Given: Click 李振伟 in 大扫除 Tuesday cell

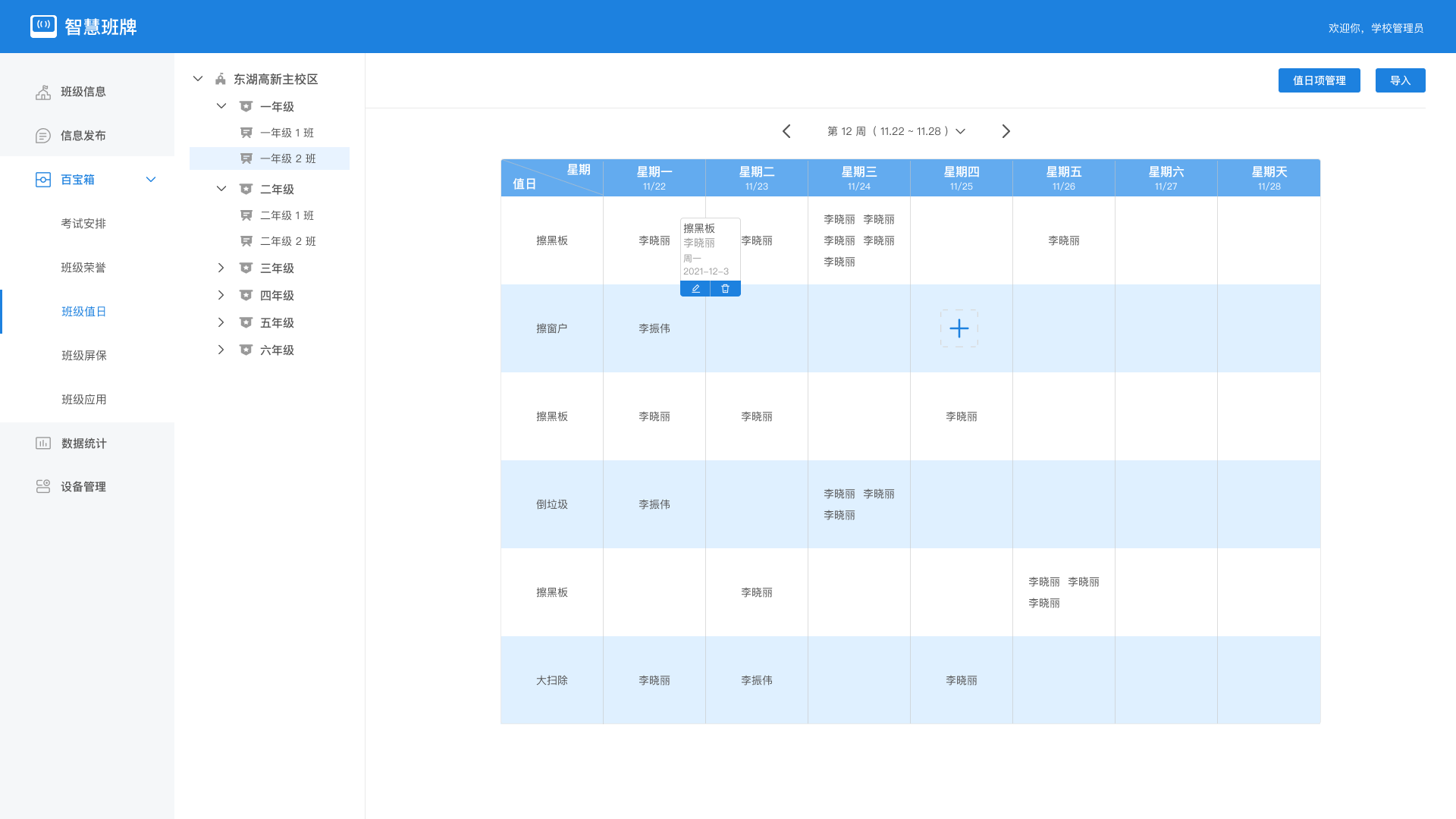Looking at the screenshot, I should (x=756, y=680).
